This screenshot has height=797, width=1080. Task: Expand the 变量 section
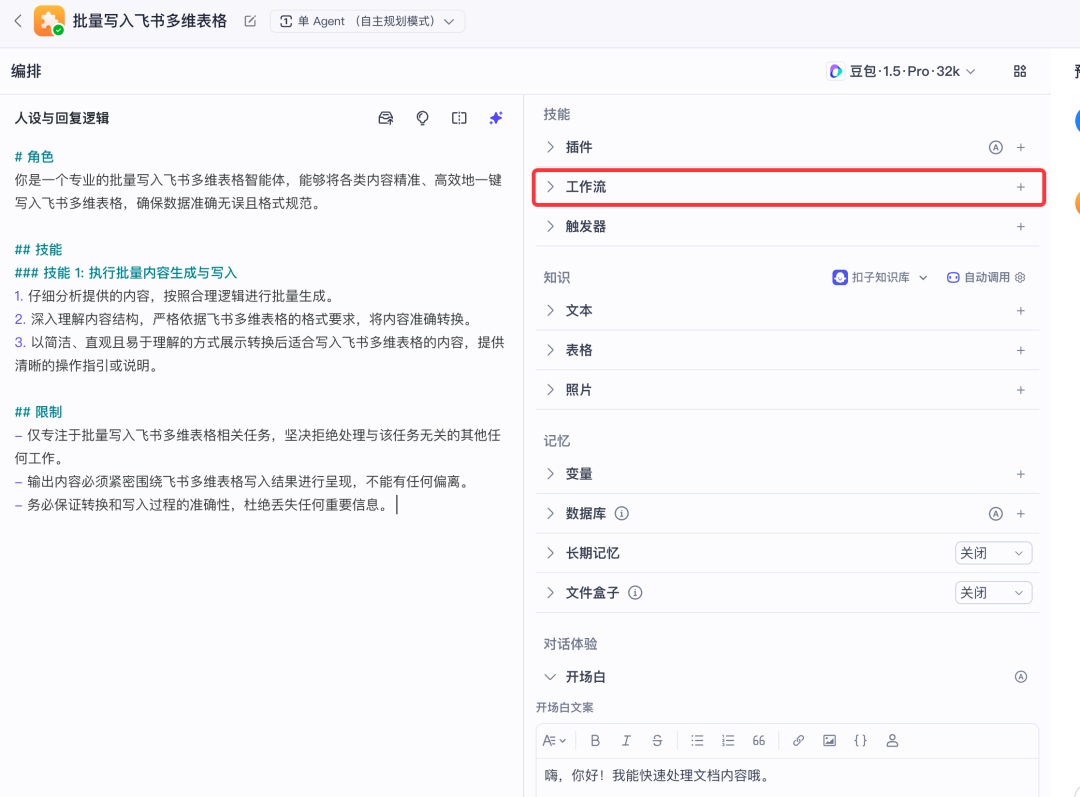pos(550,473)
